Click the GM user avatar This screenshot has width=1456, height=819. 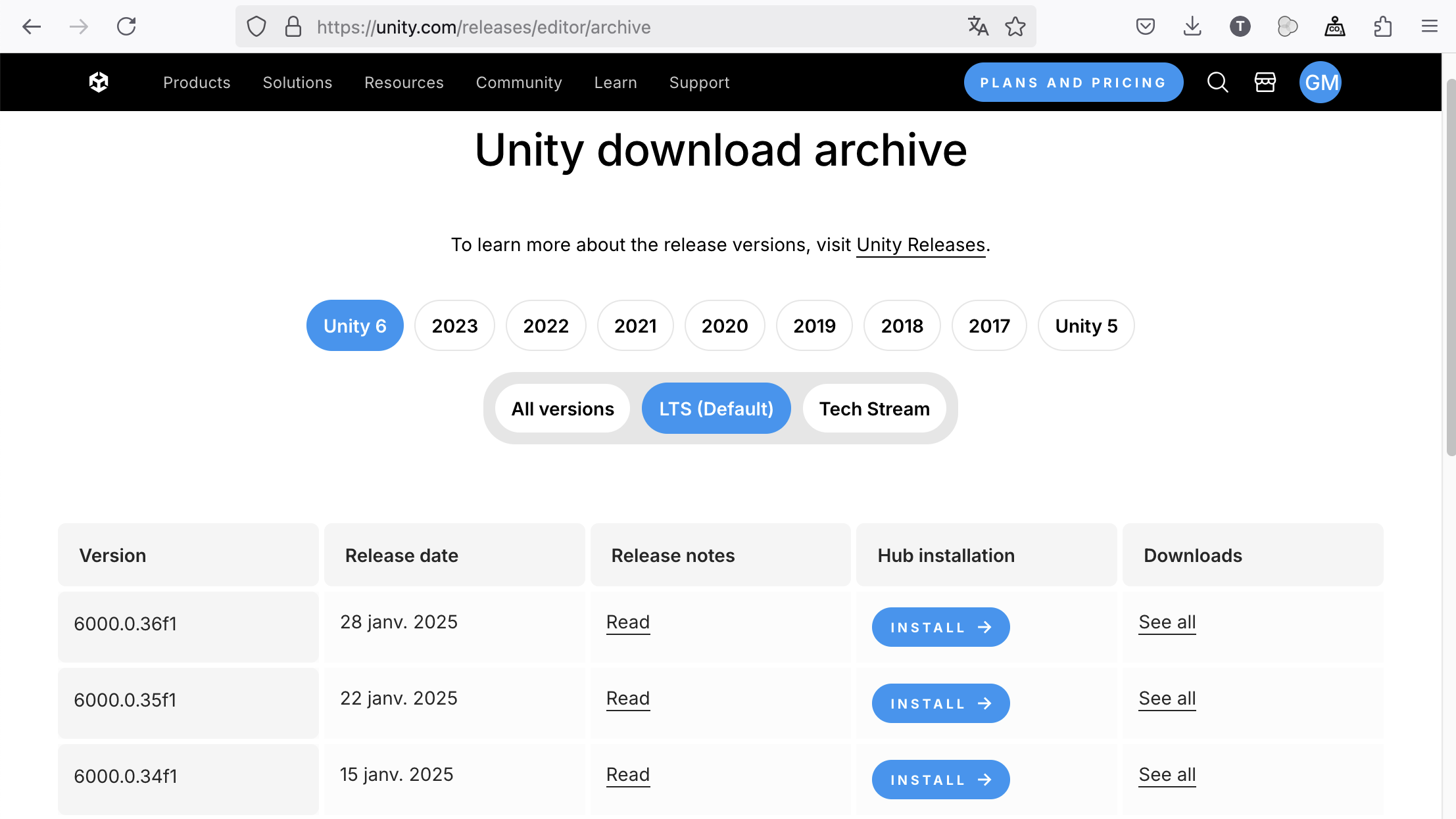(1320, 82)
